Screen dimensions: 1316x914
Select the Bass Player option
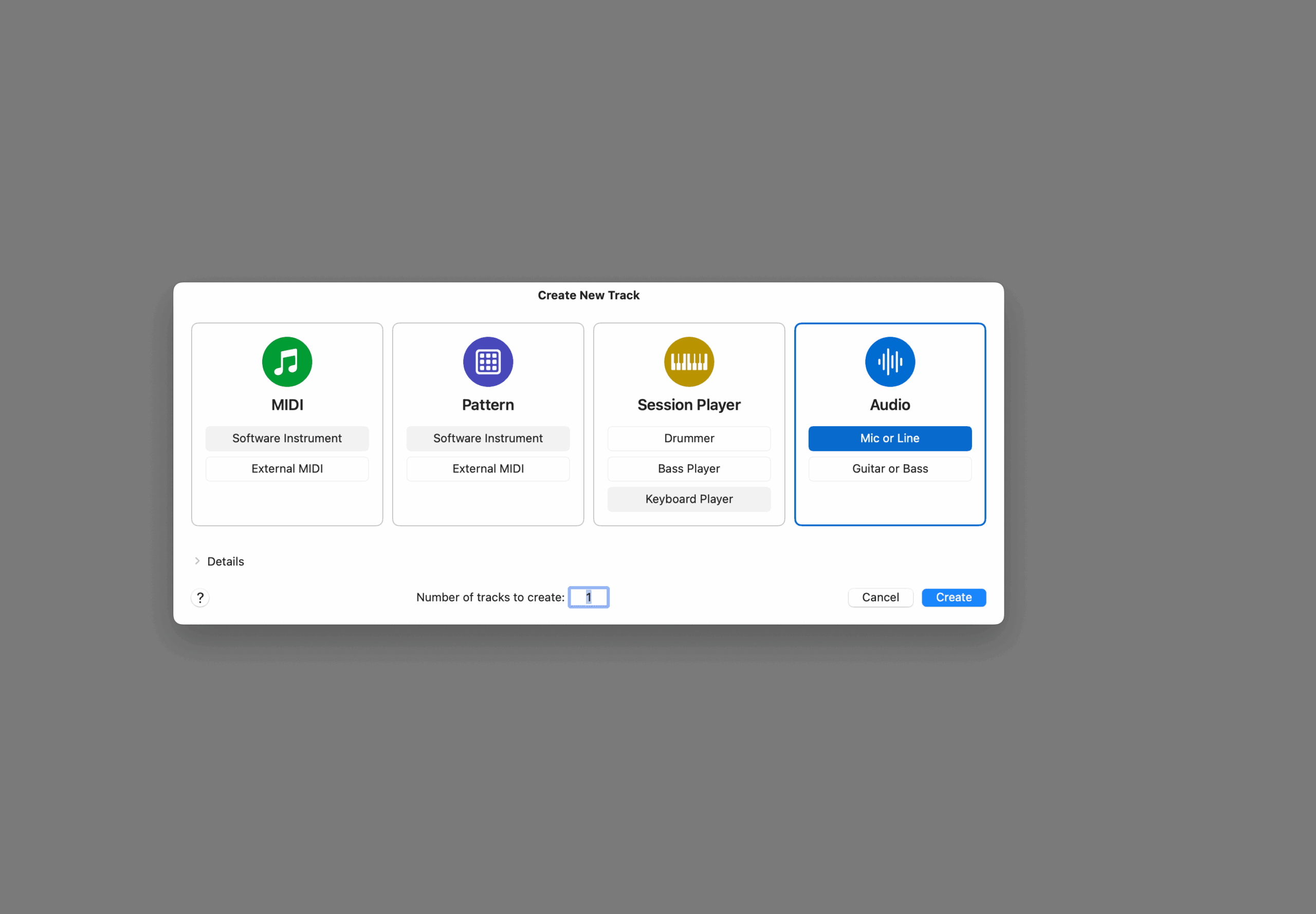coord(689,468)
